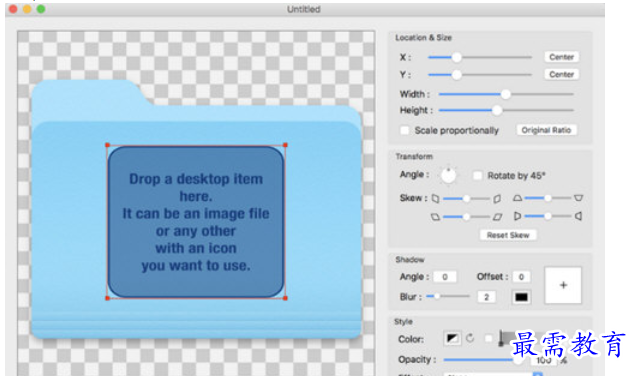634x376 pixels.
Task: Click the Shadow Offset input field
Action: click(x=521, y=277)
